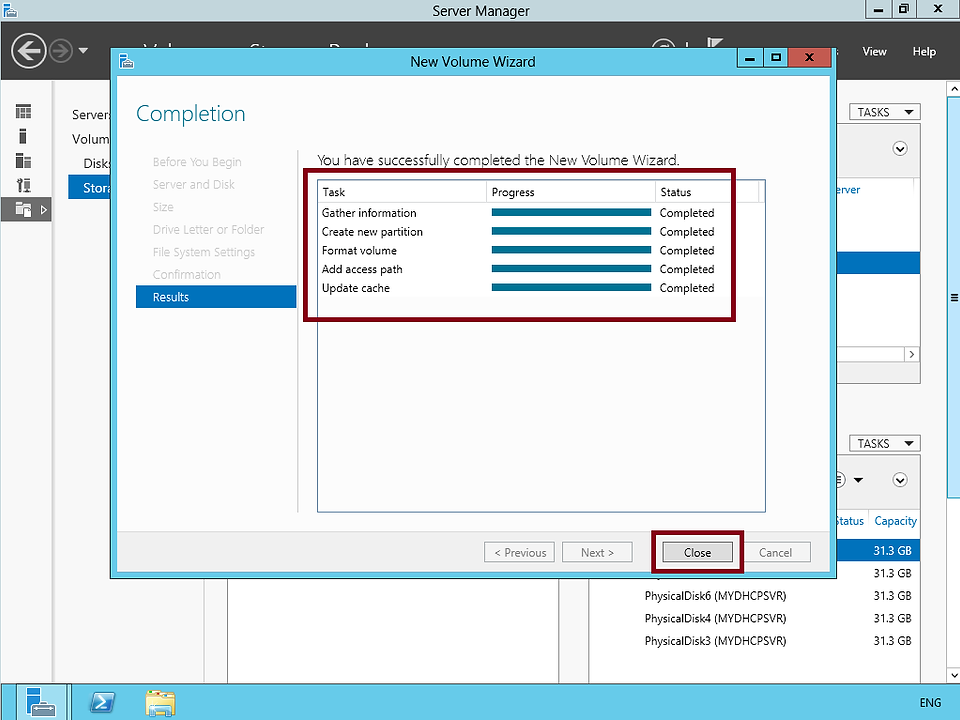Open the Local Server icon in sidebar
This screenshot has width=960, height=720.
click(23, 136)
